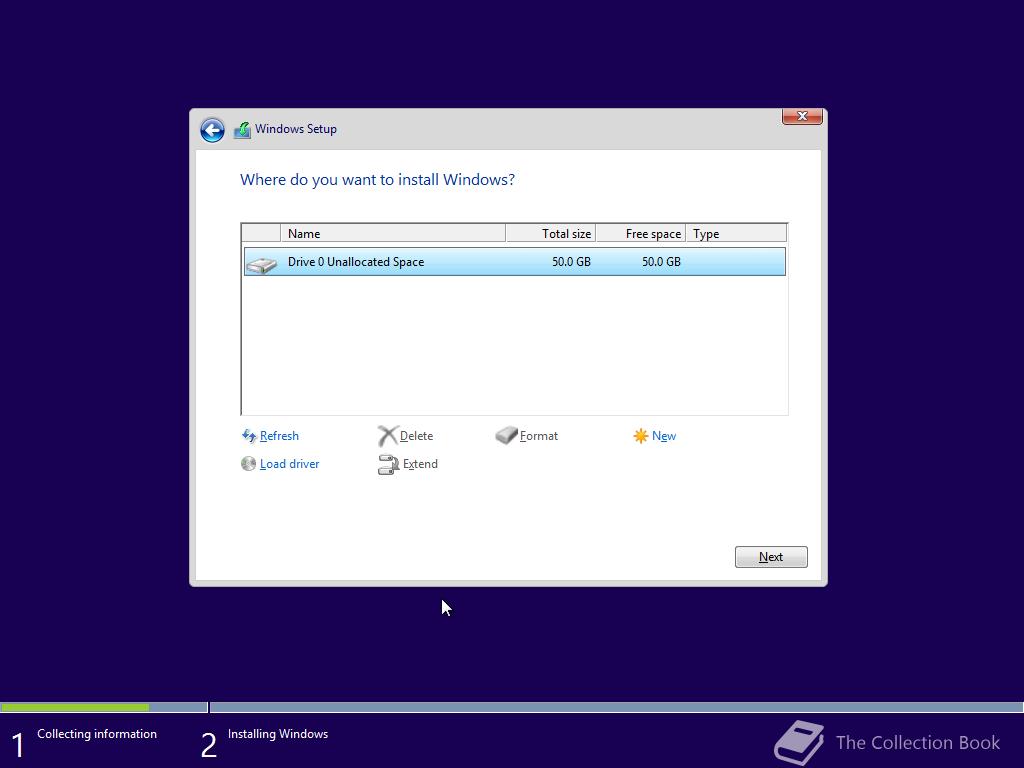Click "Collecting information" step label

coord(97,733)
